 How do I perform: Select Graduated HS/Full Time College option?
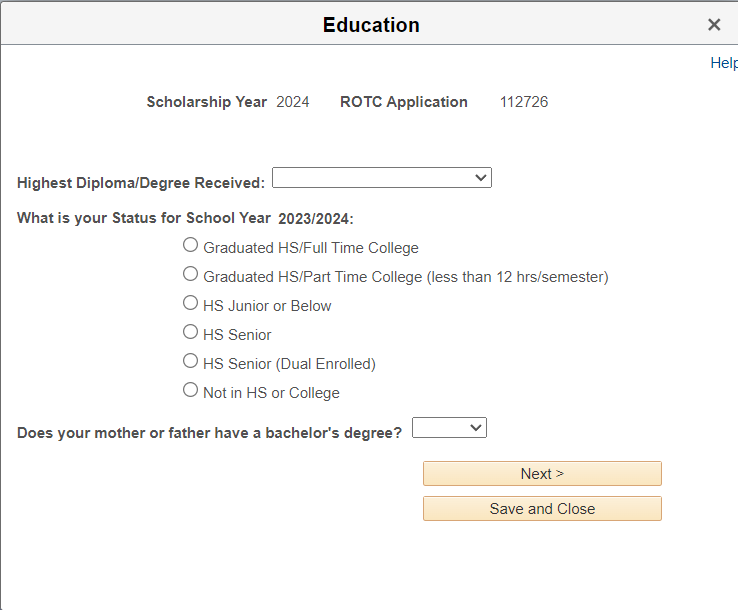pyautogui.click(x=190, y=245)
